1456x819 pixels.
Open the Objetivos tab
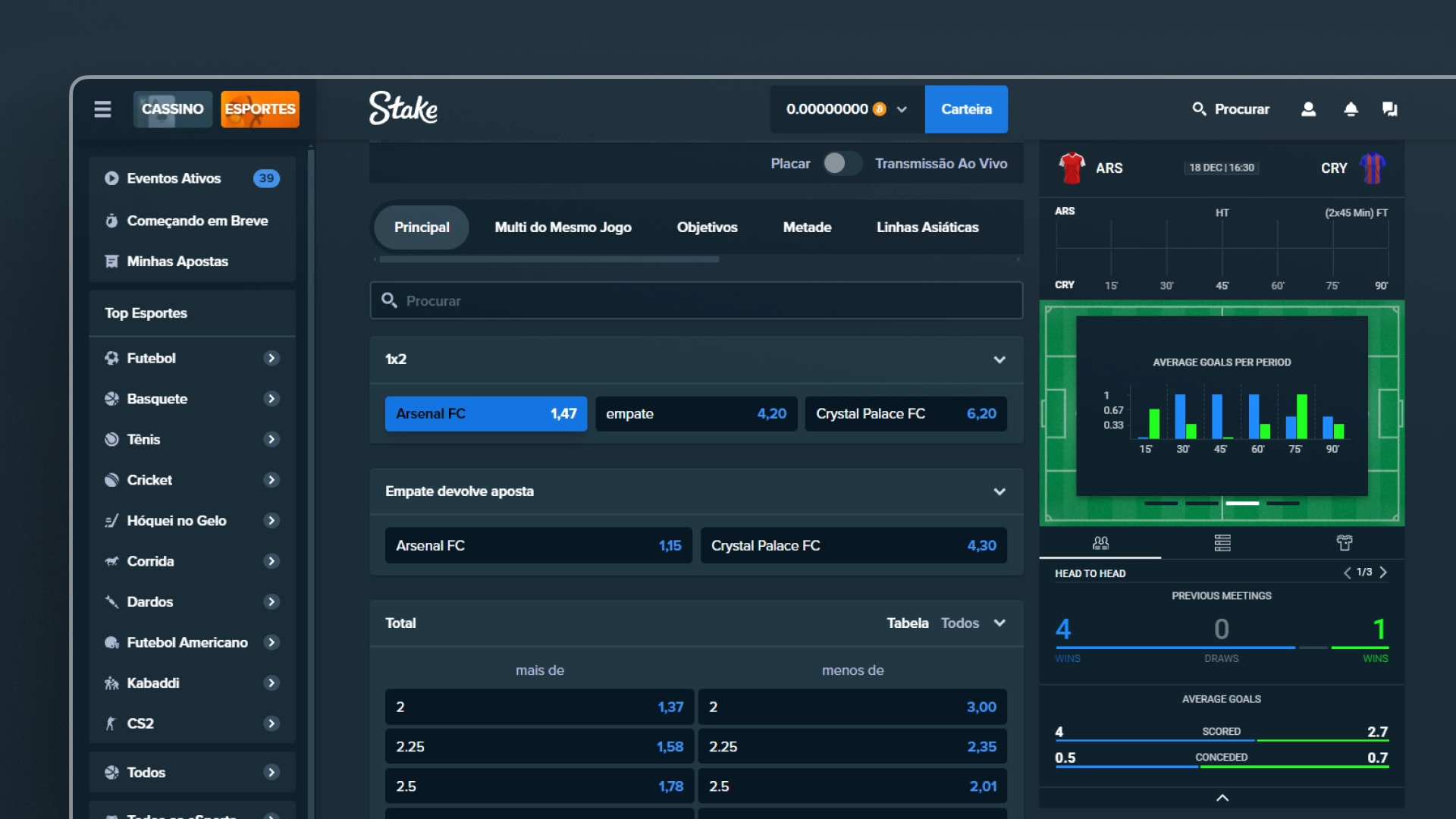coord(707,227)
